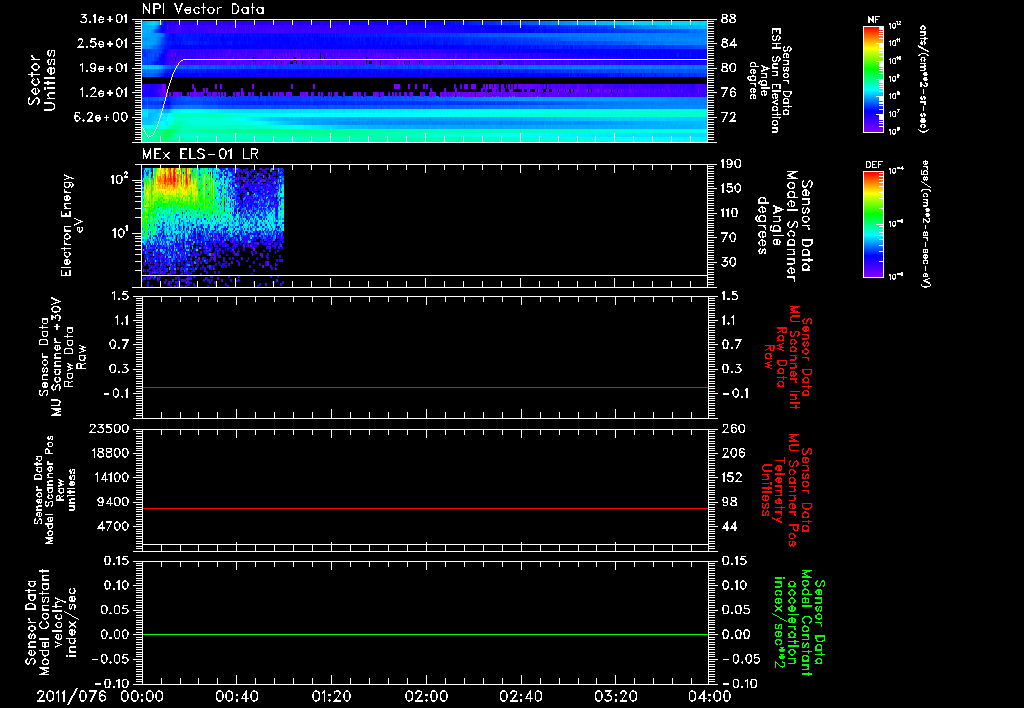Click the "00:40" time tick label
The width and height of the screenshot is (1024, 708).
(x=236, y=696)
